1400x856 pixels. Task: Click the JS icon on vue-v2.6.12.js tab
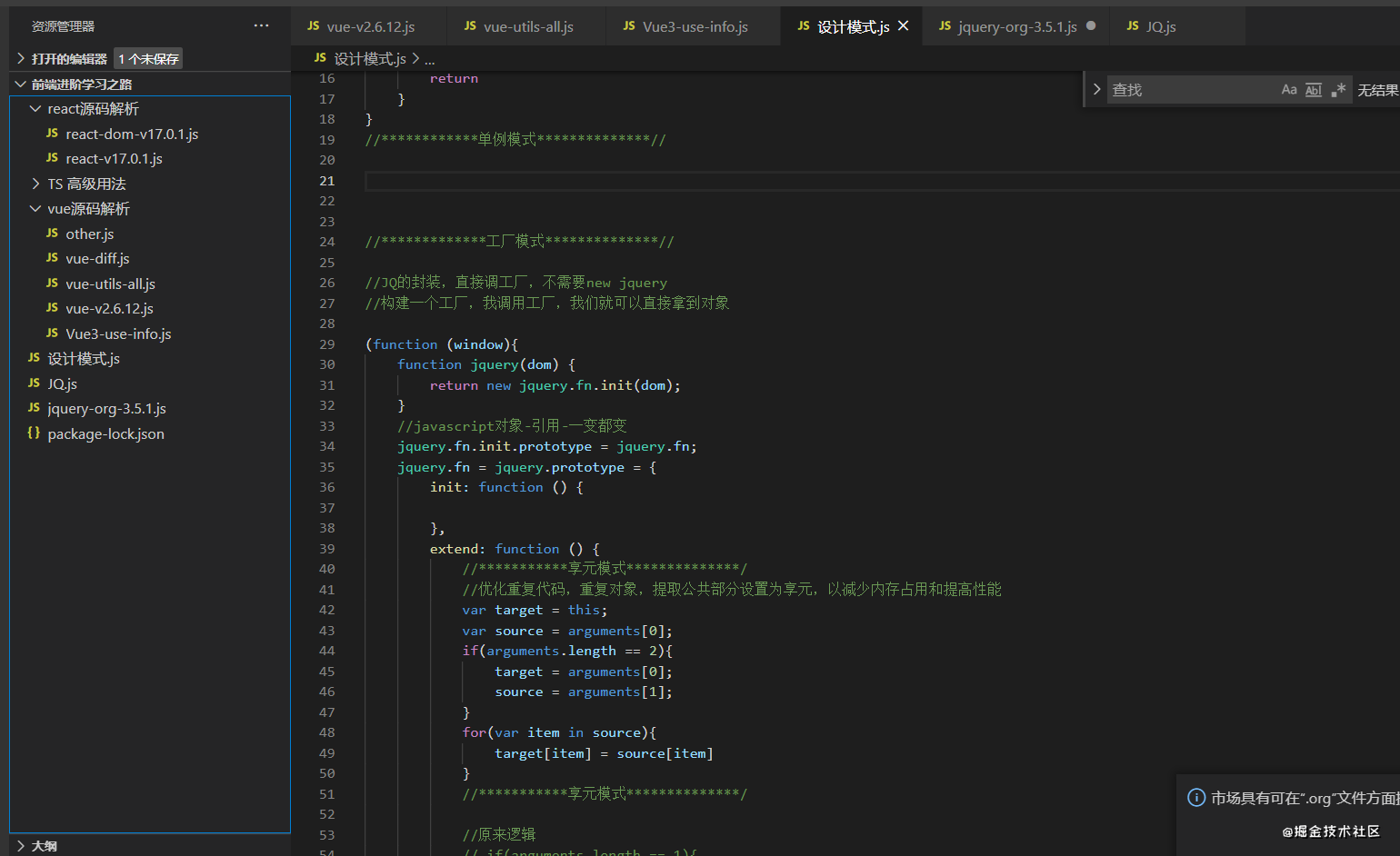(314, 26)
